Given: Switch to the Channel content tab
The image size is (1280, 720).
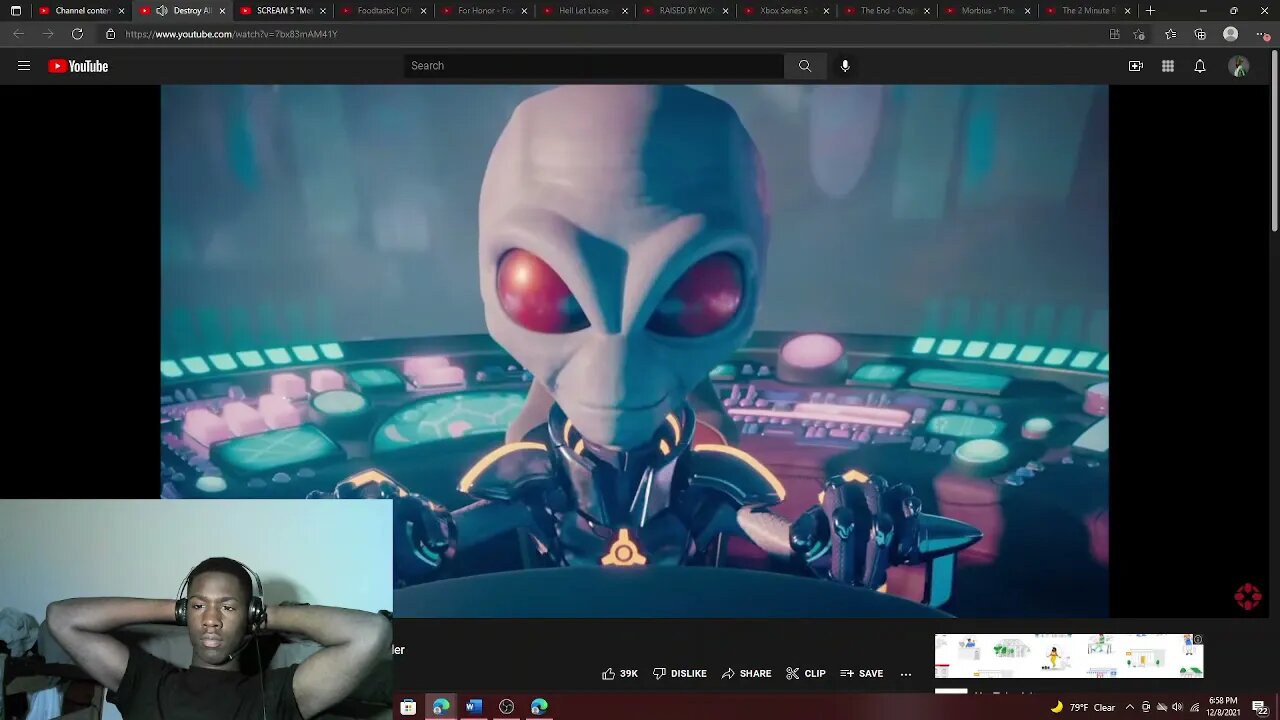Looking at the screenshot, I should click(x=82, y=11).
